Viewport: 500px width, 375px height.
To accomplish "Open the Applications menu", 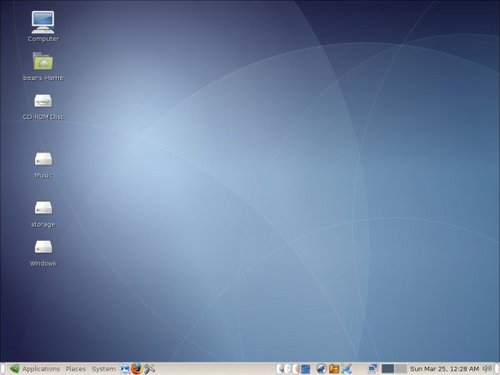I will (41, 369).
